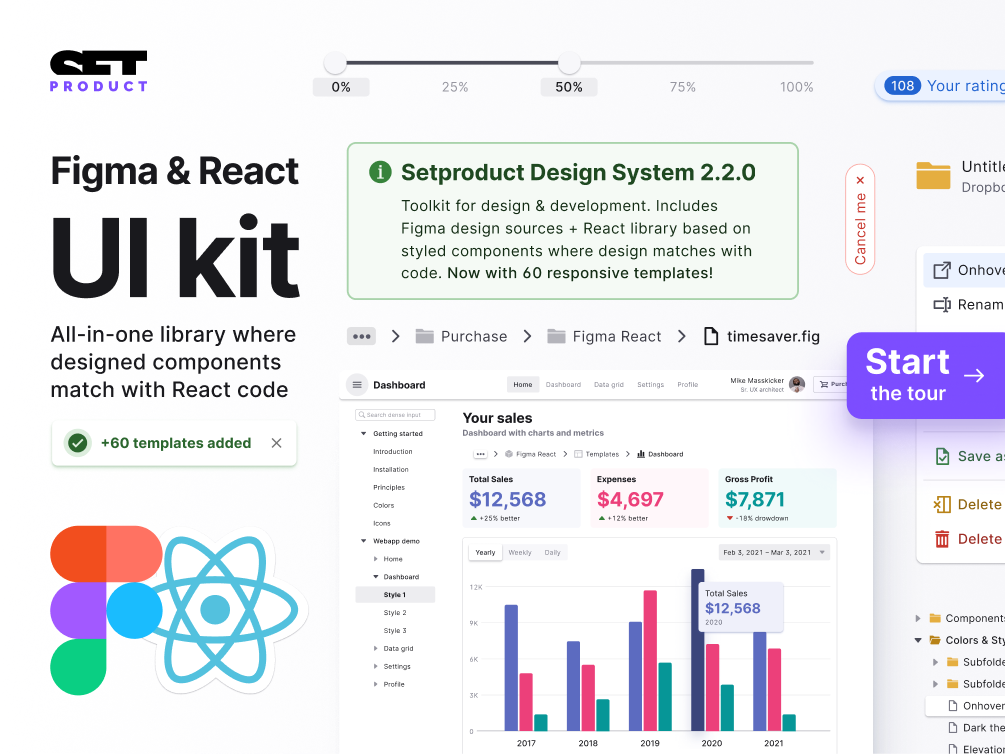The image size is (1005, 754).
Task: Click the 100% slider label
Action: [x=797, y=87]
